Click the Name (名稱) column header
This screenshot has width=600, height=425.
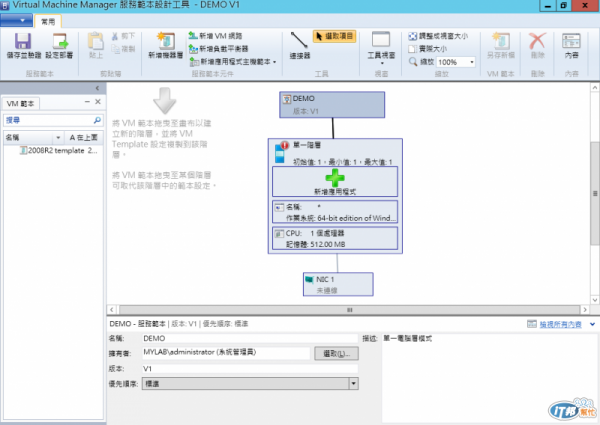(29, 137)
